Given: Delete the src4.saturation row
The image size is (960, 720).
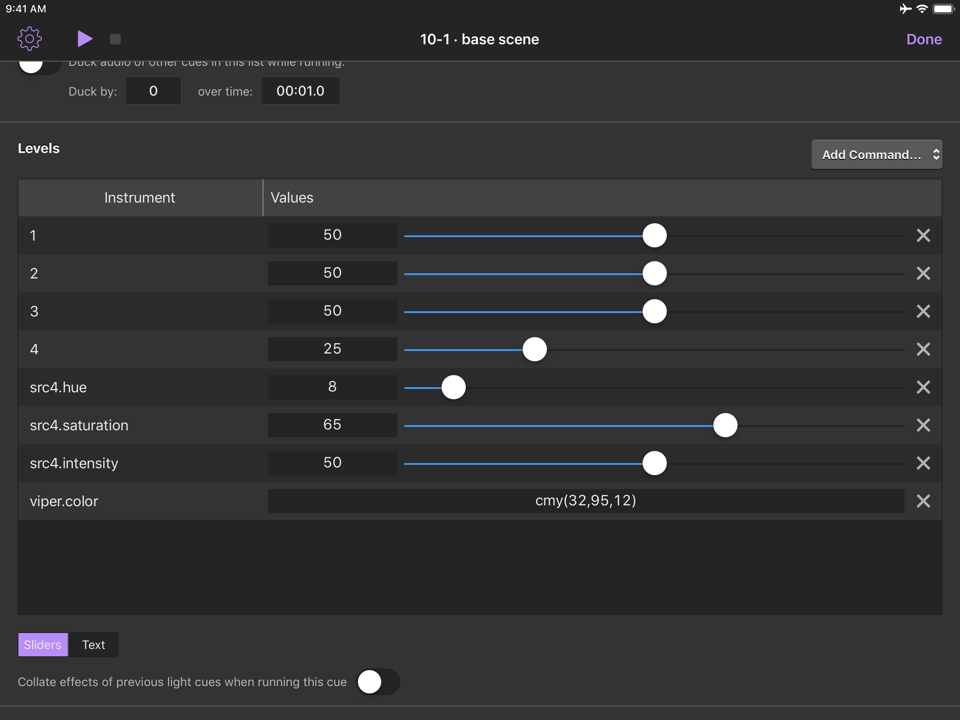Looking at the screenshot, I should (x=923, y=425).
